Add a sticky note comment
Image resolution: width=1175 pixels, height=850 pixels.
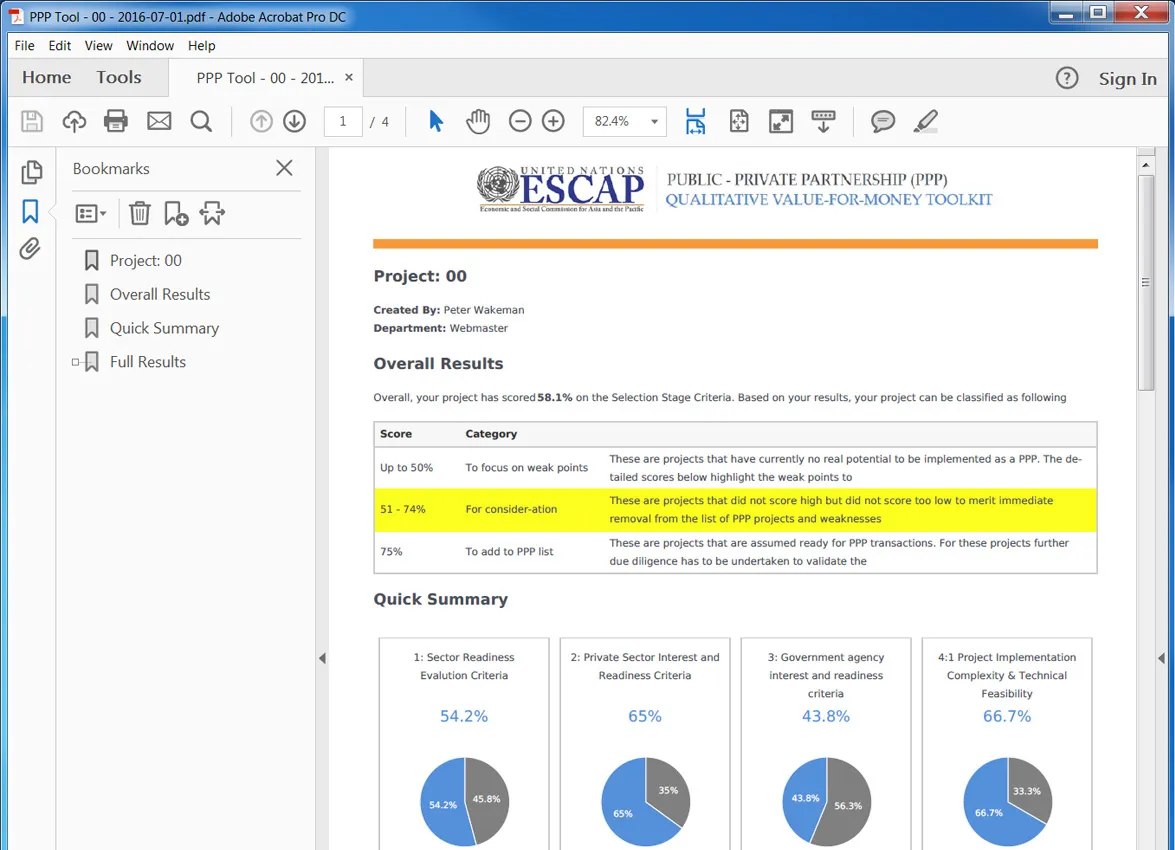coord(883,121)
